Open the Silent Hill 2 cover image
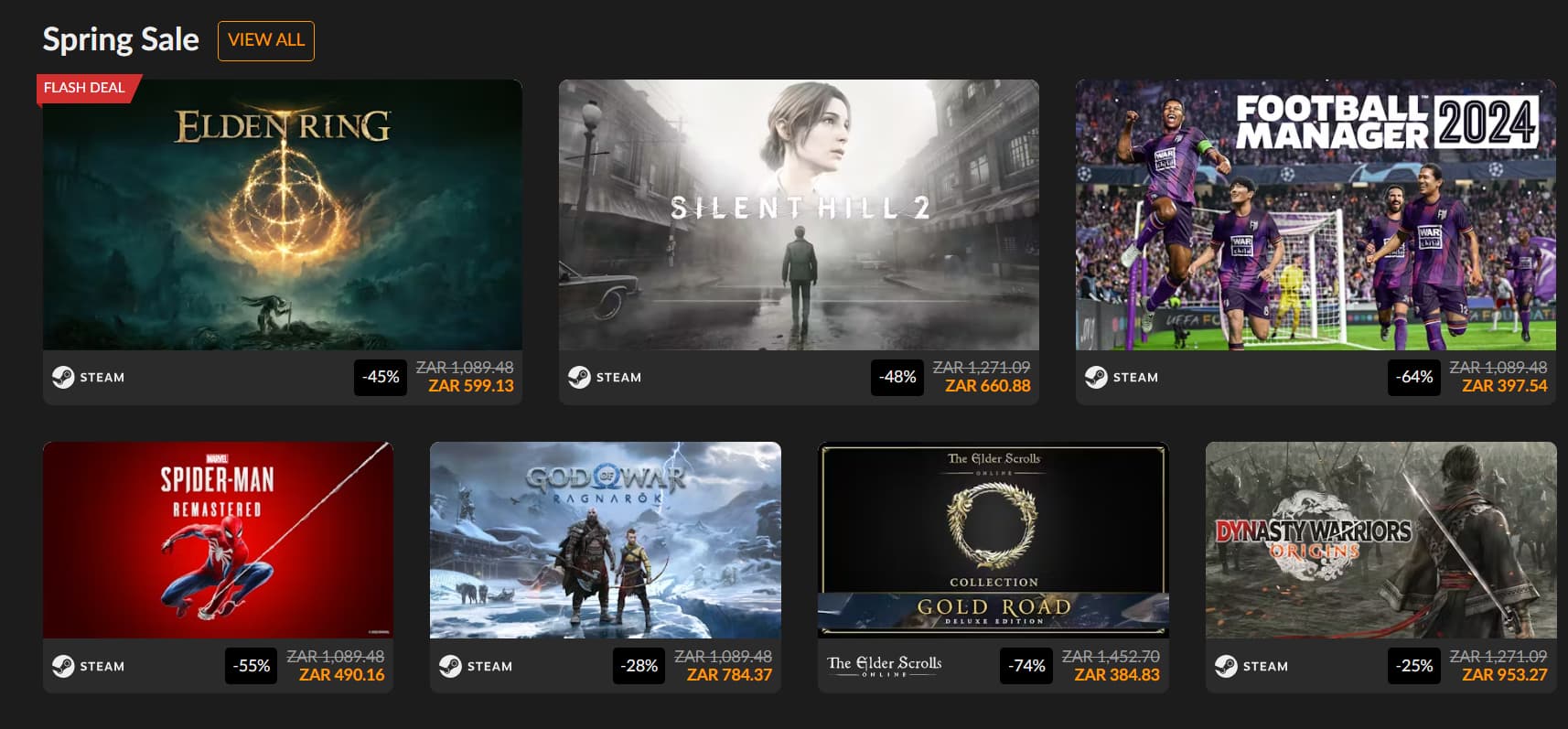The height and width of the screenshot is (729, 1568). click(799, 214)
